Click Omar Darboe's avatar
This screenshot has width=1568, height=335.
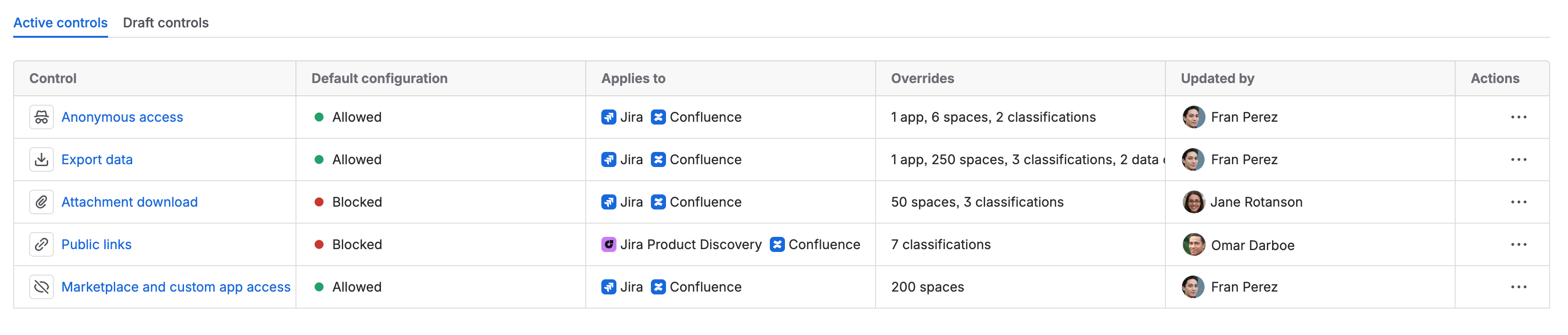click(x=1193, y=244)
